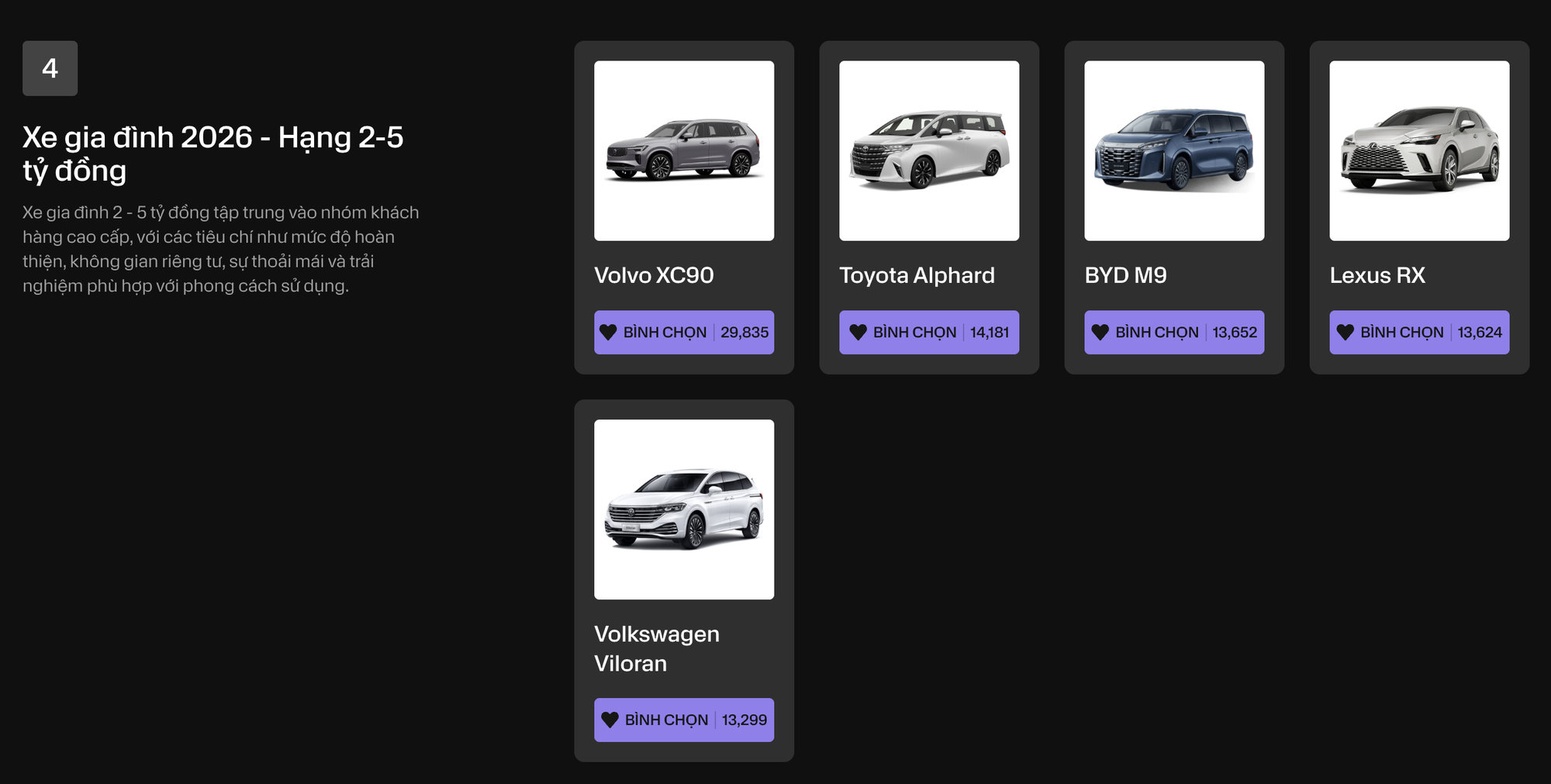View the Lexus RX car image

(1419, 150)
